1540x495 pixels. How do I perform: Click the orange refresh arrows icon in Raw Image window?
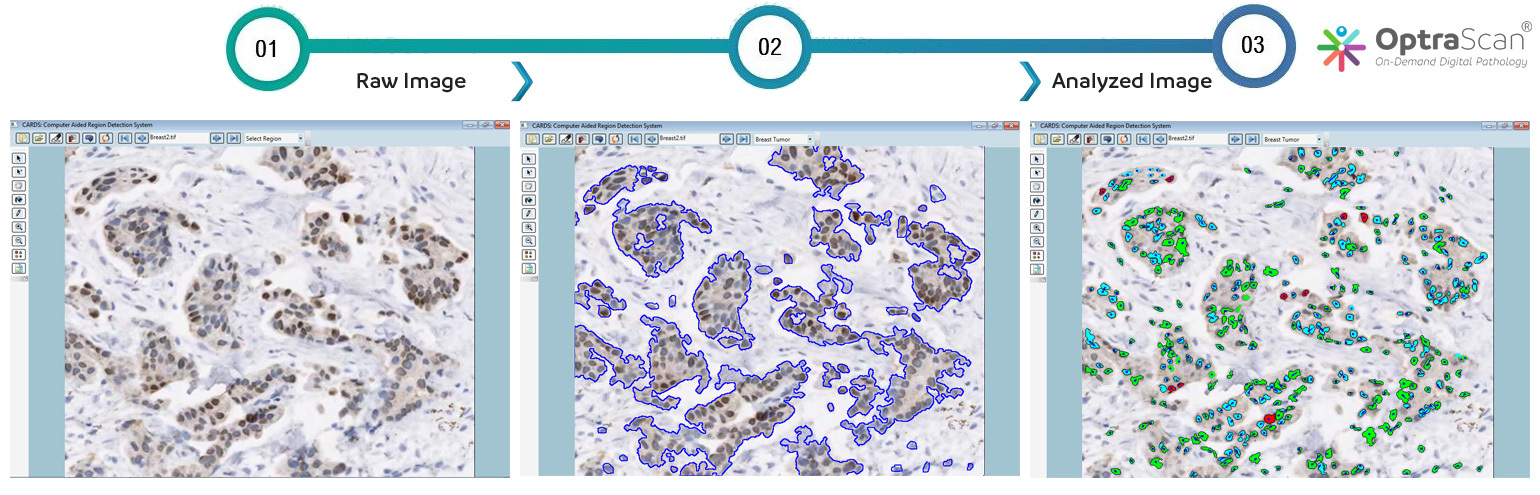pos(106,138)
